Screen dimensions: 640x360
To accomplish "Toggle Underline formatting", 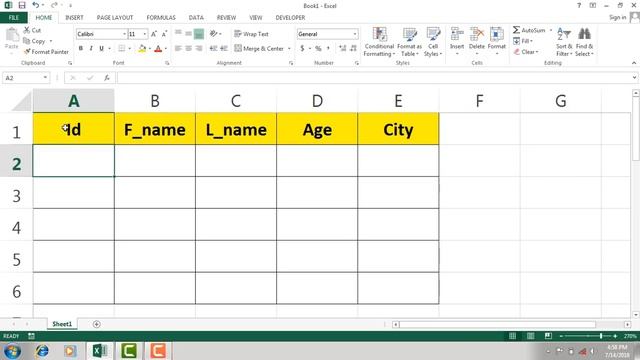I will 102,48.
